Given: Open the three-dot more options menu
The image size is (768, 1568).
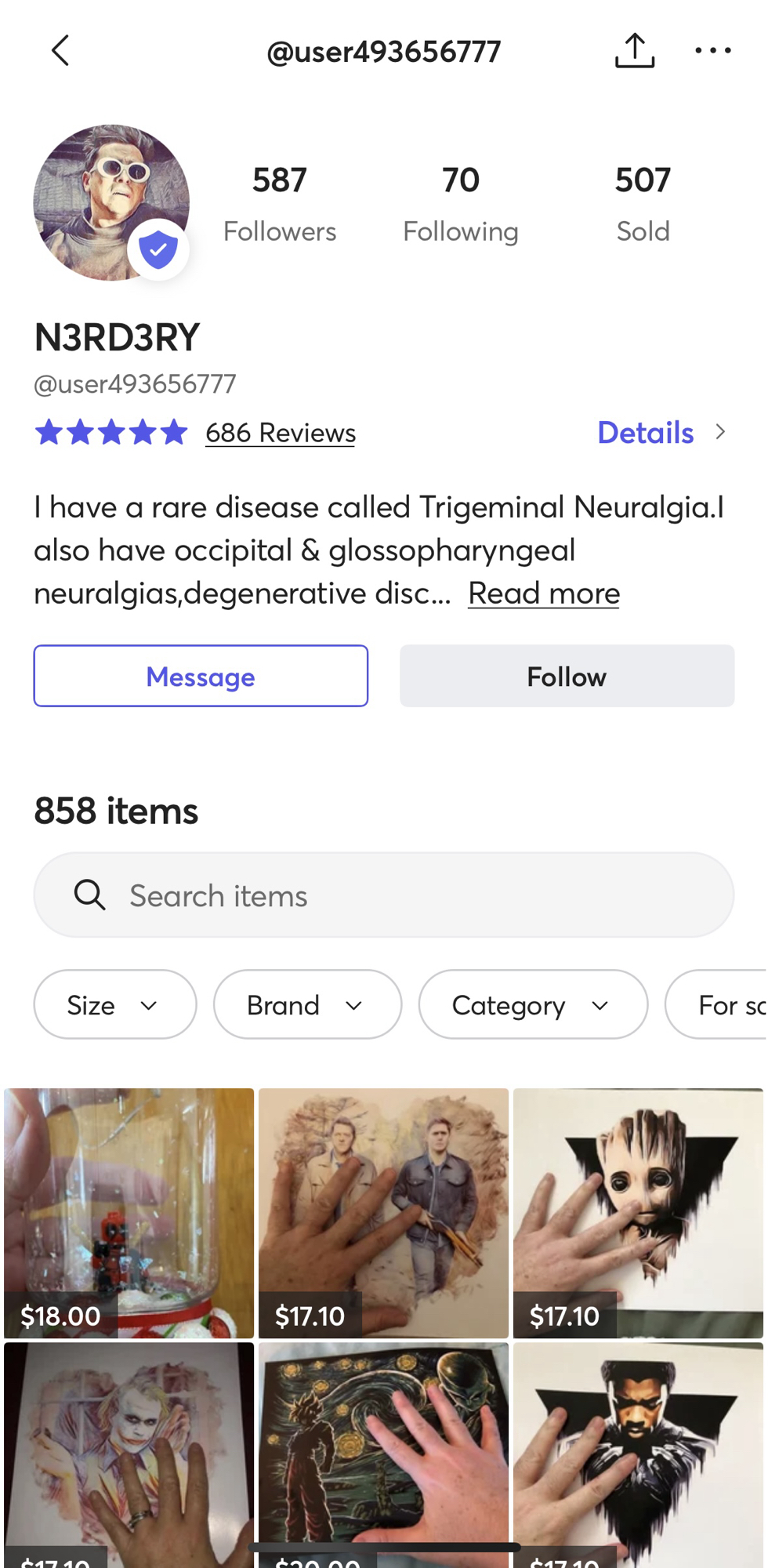Looking at the screenshot, I should point(712,51).
